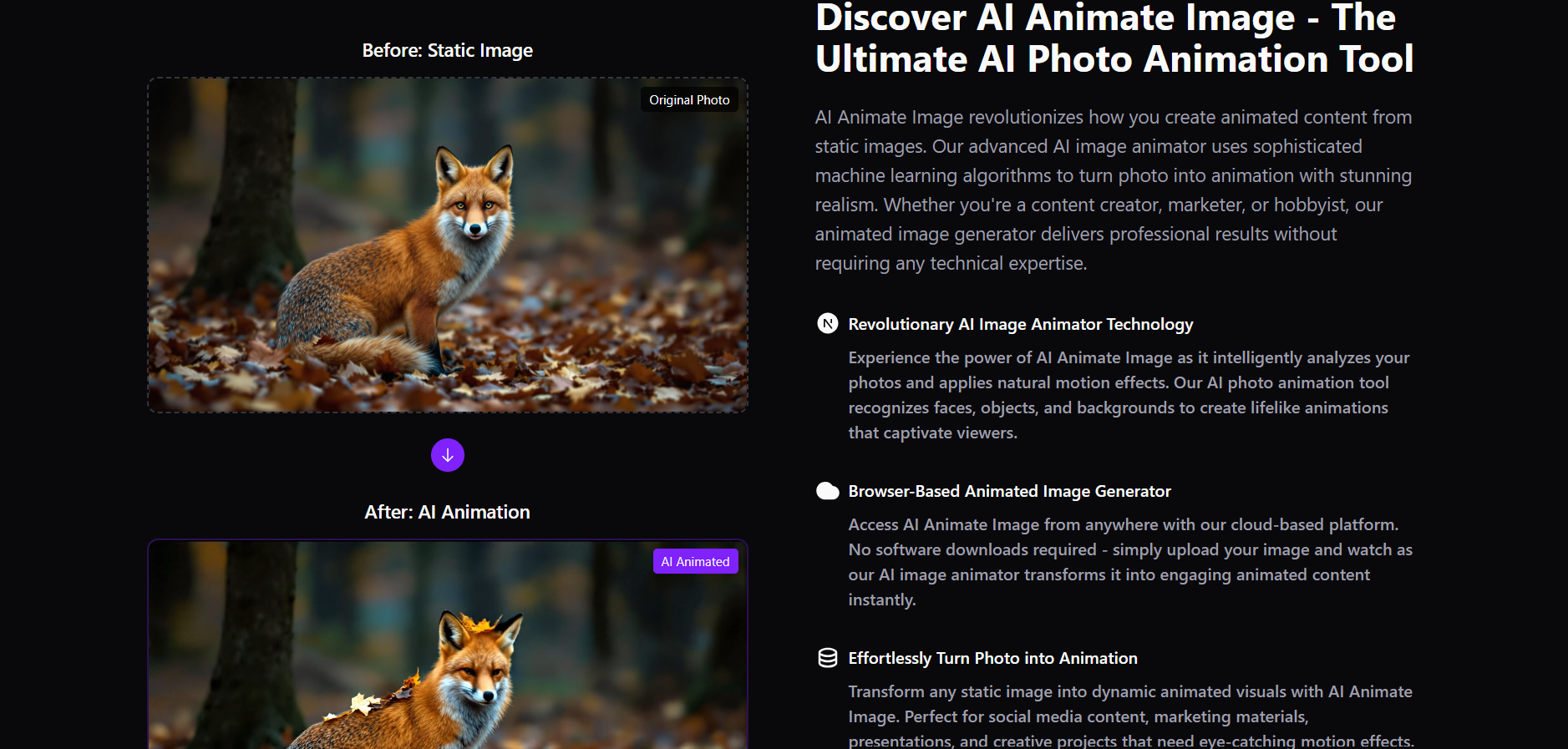This screenshot has height=749, width=1568.
Task: Click 'Revolutionary AI Image Animator Technology' heading
Action: pyautogui.click(x=1021, y=324)
